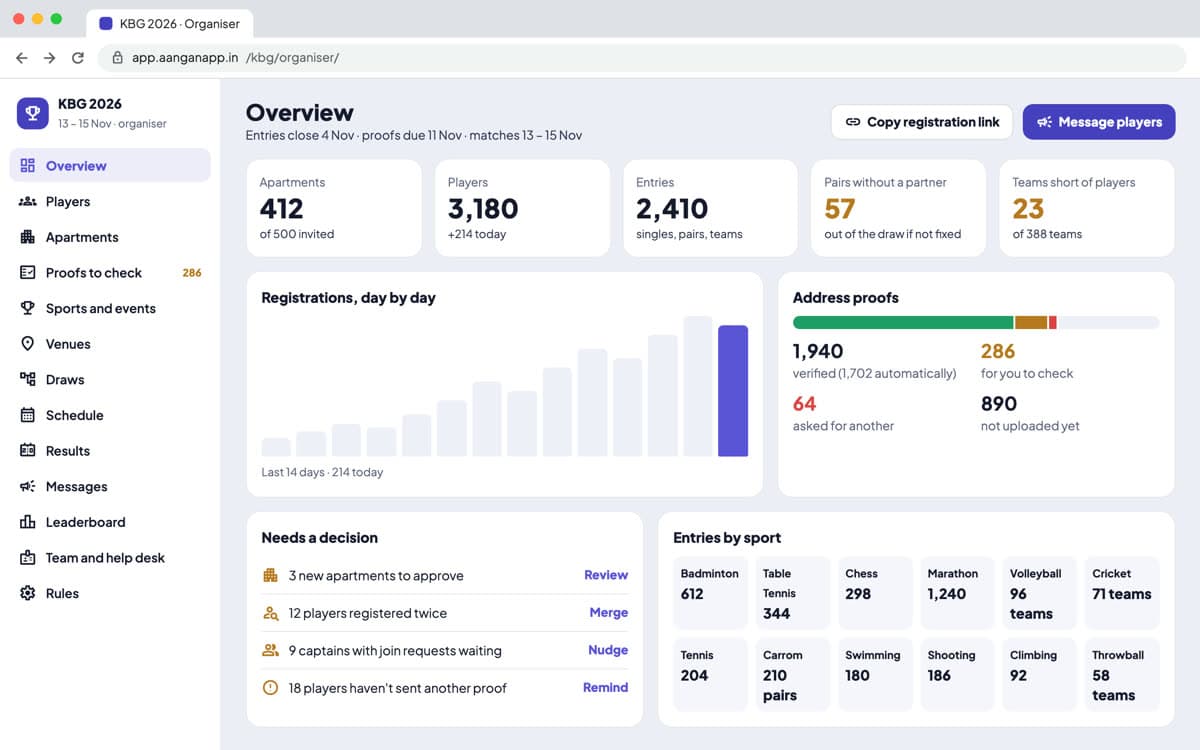1200x750 pixels.
Task: Click the Copy registration link button
Action: tap(922, 122)
